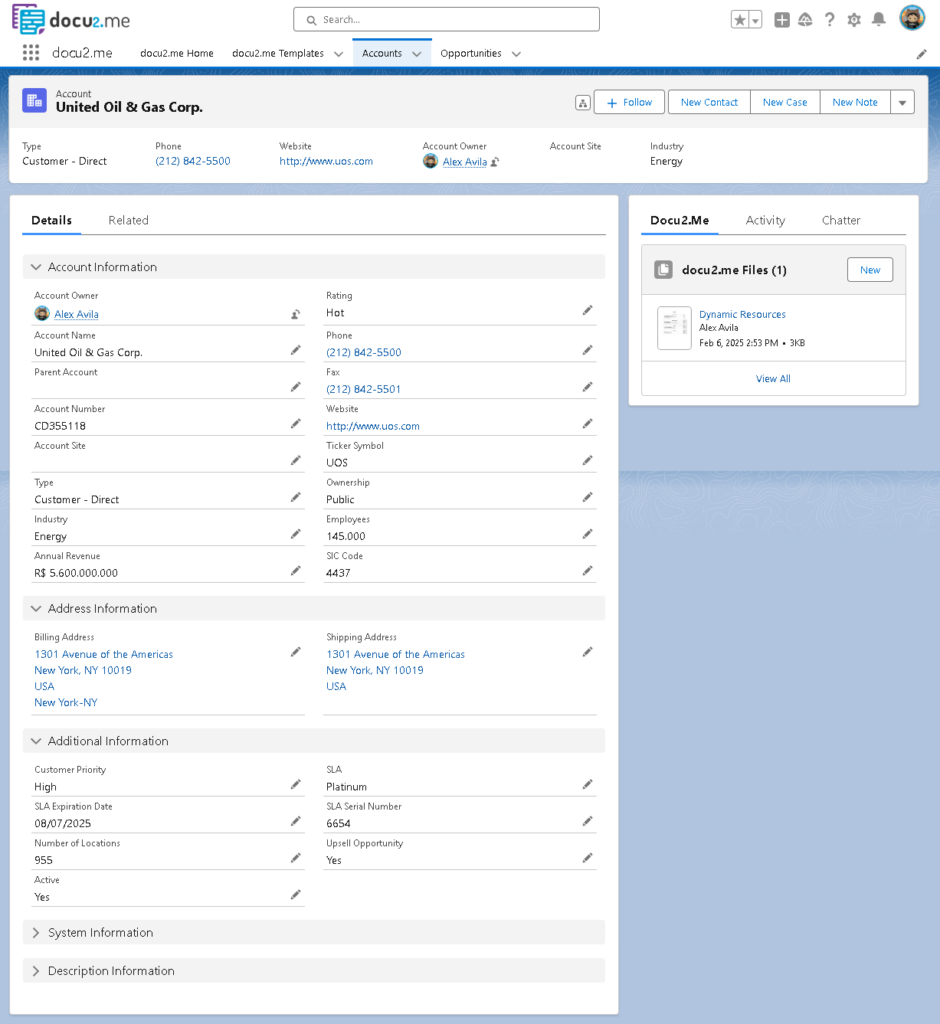
Task: Open the notifications bell
Action: click(x=879, y=20)
